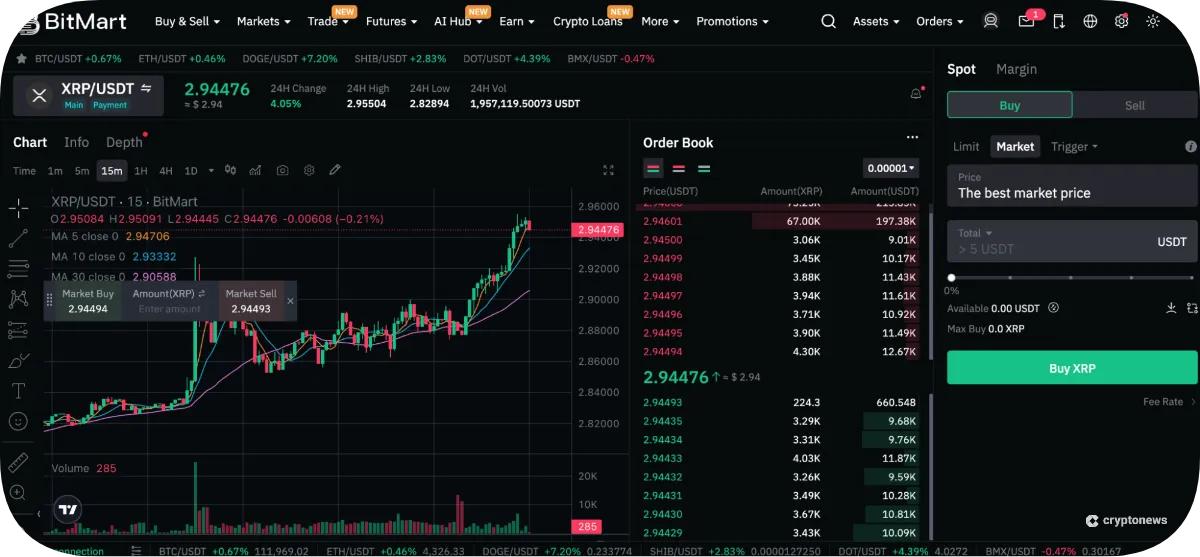Viewport: 1200px width, 557px height.
Task: Open chart settings gear icon
Action: click(x=309, y=170)
